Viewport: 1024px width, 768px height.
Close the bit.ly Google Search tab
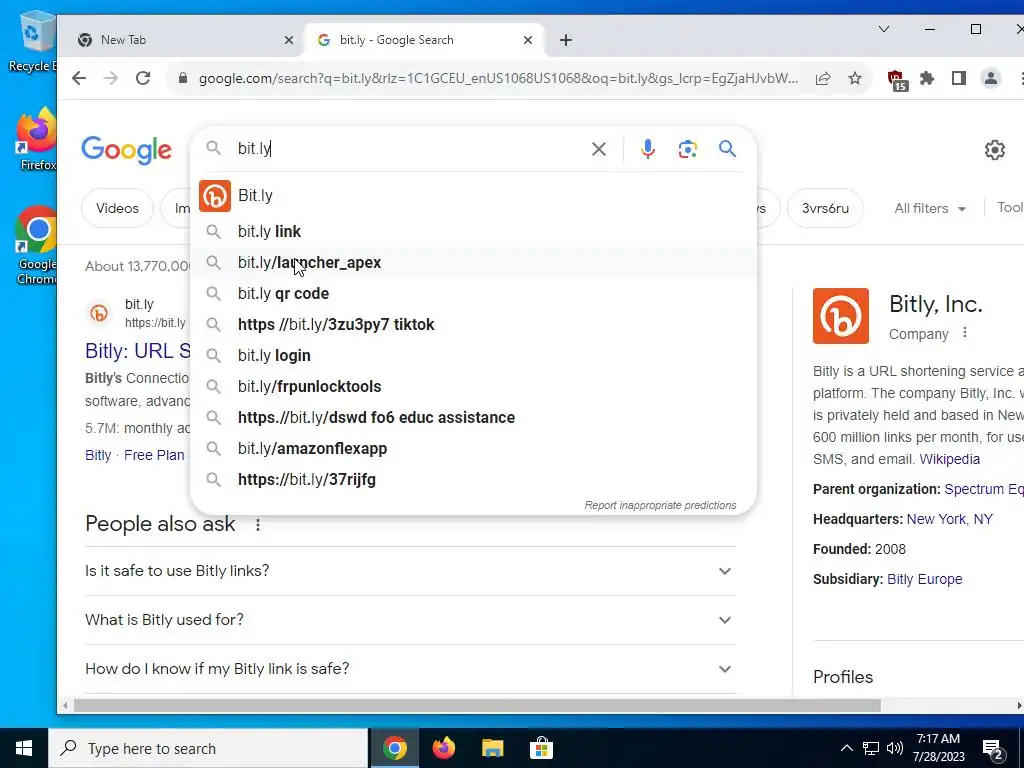(x=528, y=40)
